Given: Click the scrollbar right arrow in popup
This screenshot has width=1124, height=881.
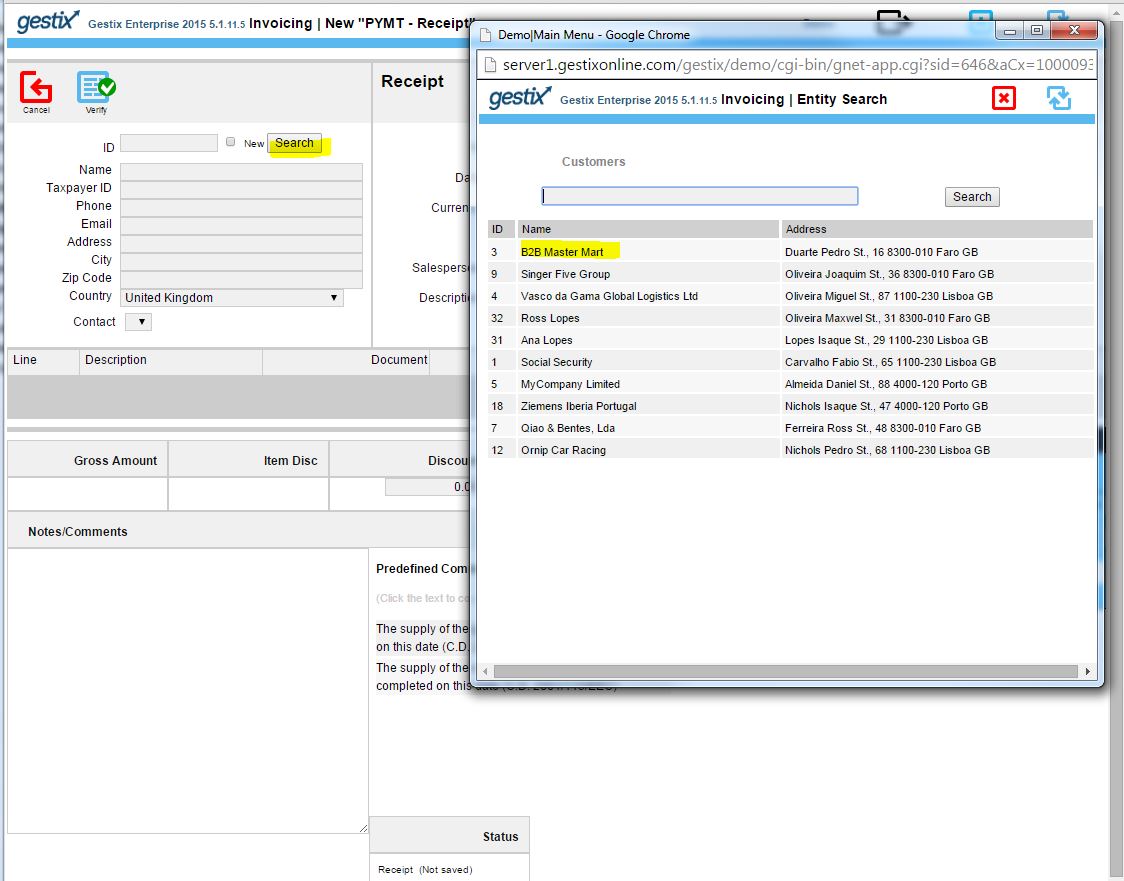Looking at the screenshot, I should pyautogui.click(x=1087, y=671).
